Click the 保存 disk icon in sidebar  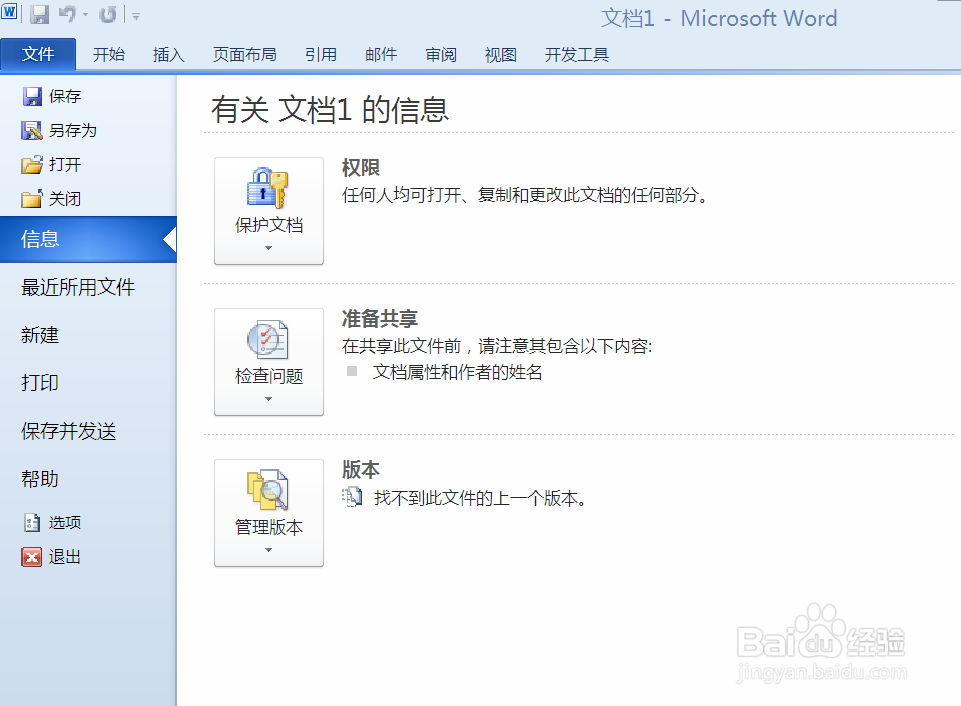pyautogui.click(x=32, y=96)
